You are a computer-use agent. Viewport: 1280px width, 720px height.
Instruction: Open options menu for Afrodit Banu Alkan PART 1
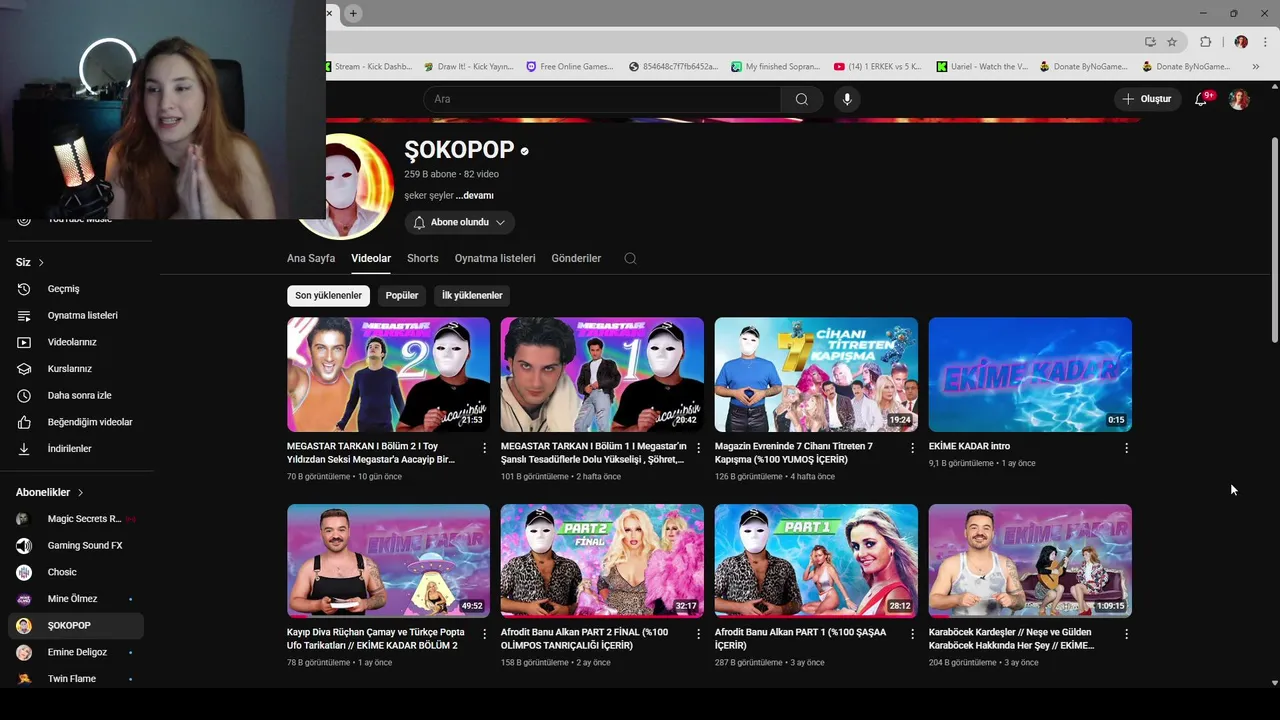pos(912,634)
